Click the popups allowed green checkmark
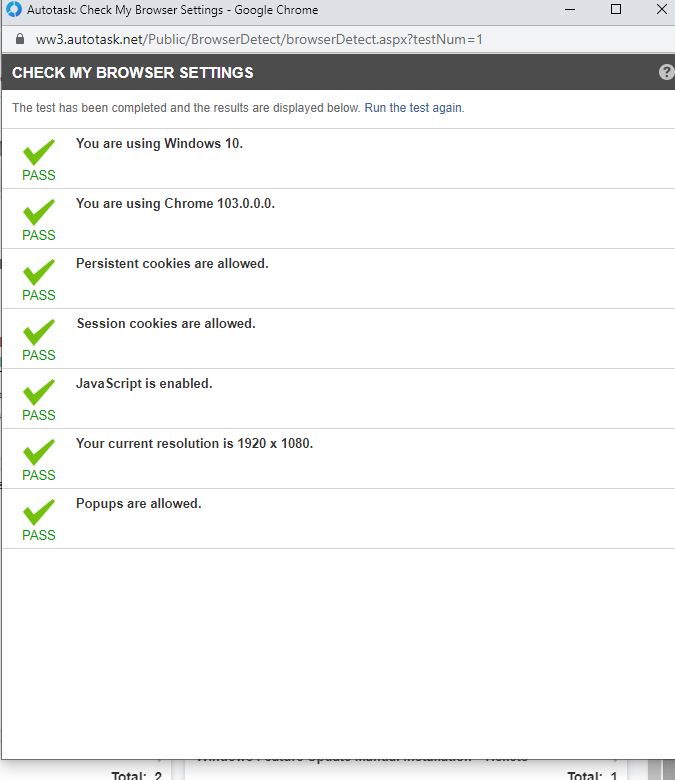The image size is (675, 780). point(39,512)
